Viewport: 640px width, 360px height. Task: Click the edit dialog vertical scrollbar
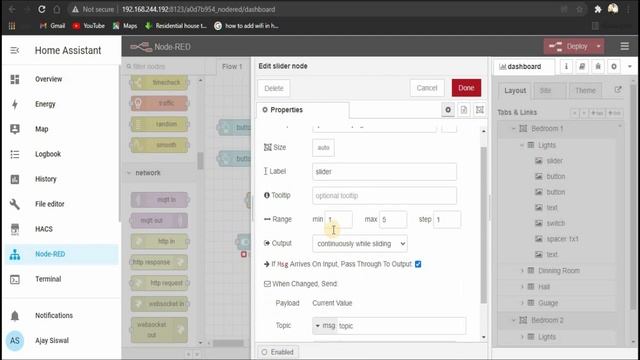click(484, 225)
